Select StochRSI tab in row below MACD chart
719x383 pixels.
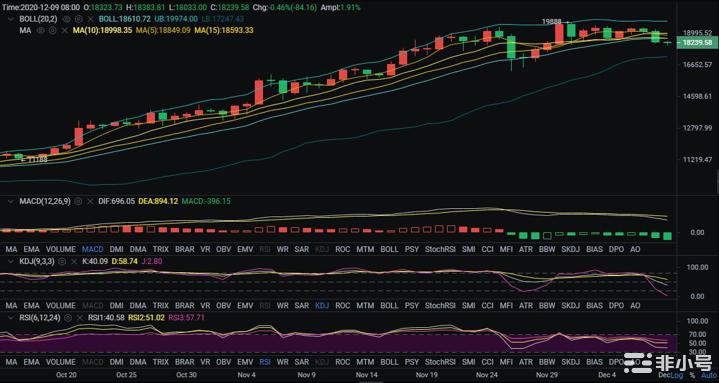coord(440,250)
